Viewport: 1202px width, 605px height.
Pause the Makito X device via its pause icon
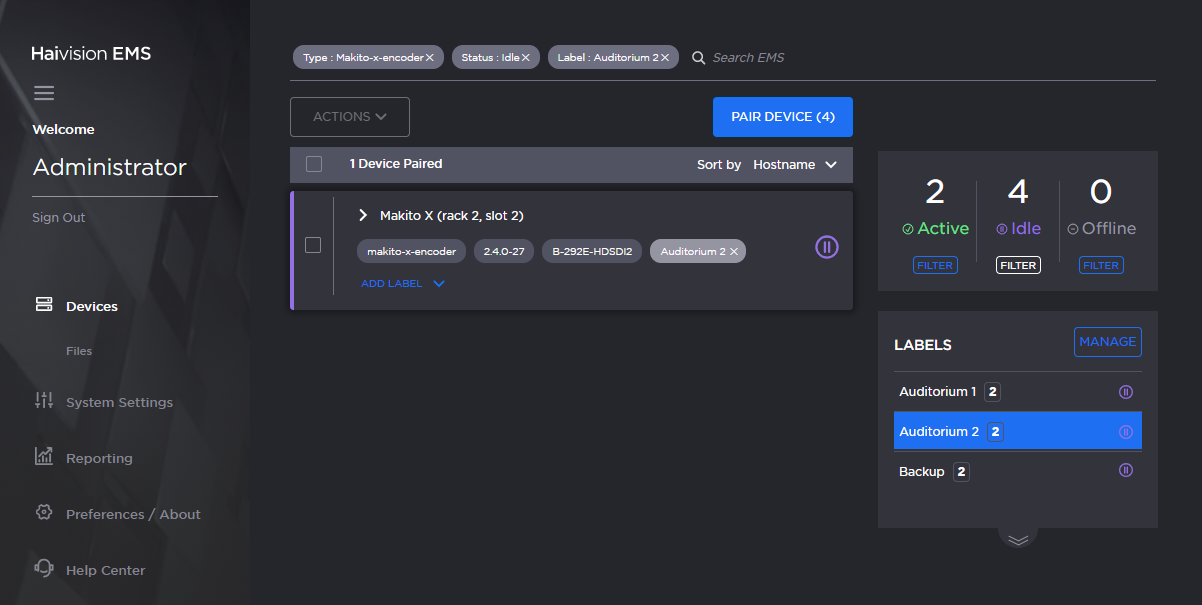(826, 246)
